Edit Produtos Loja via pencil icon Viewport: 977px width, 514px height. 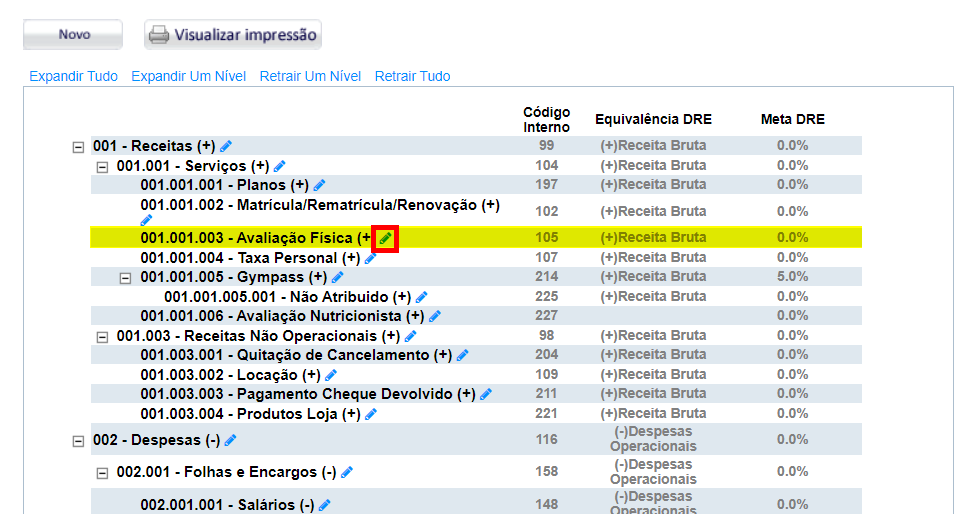[x=370, y=414]
